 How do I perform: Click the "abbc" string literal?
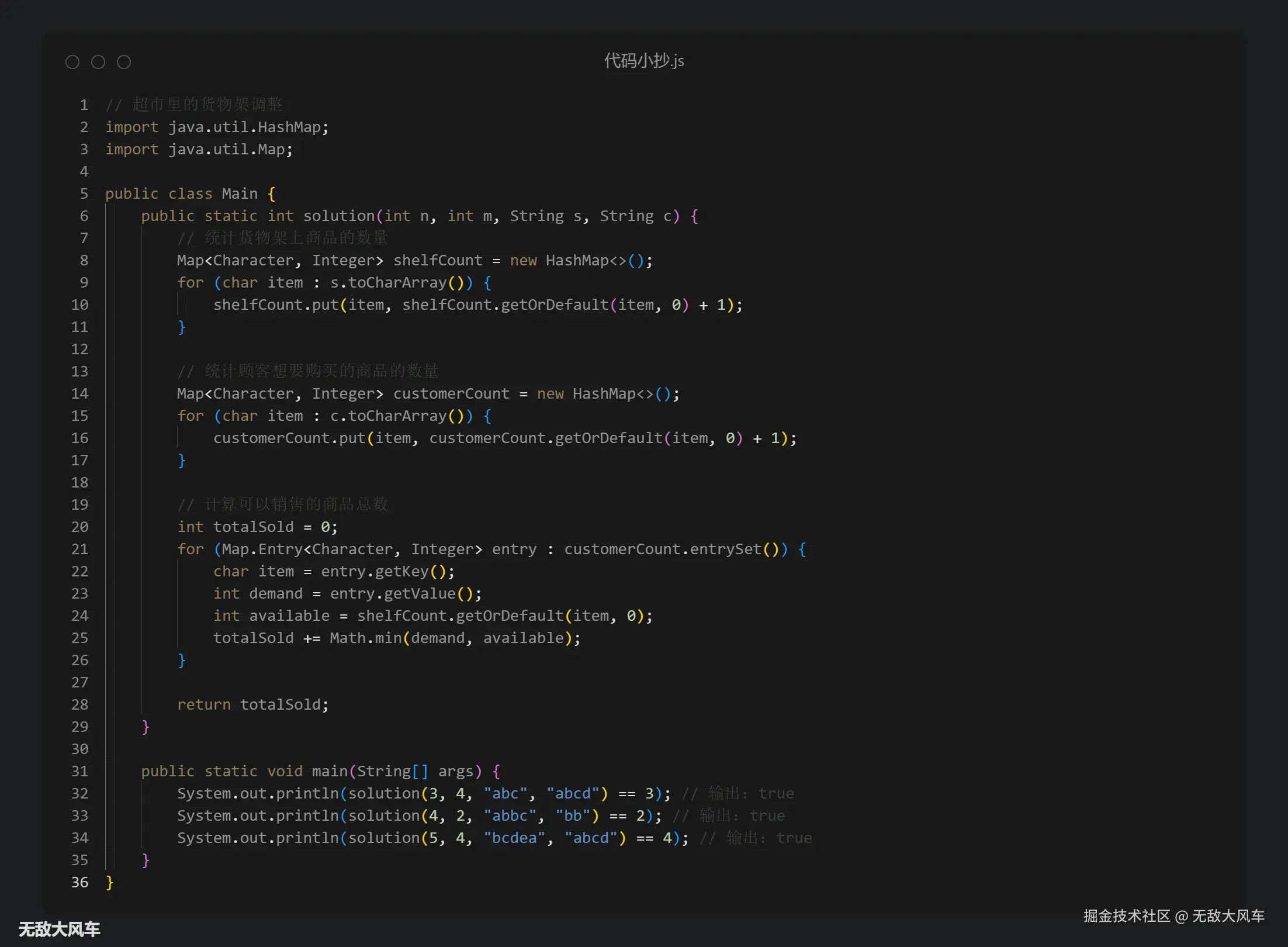510,816
